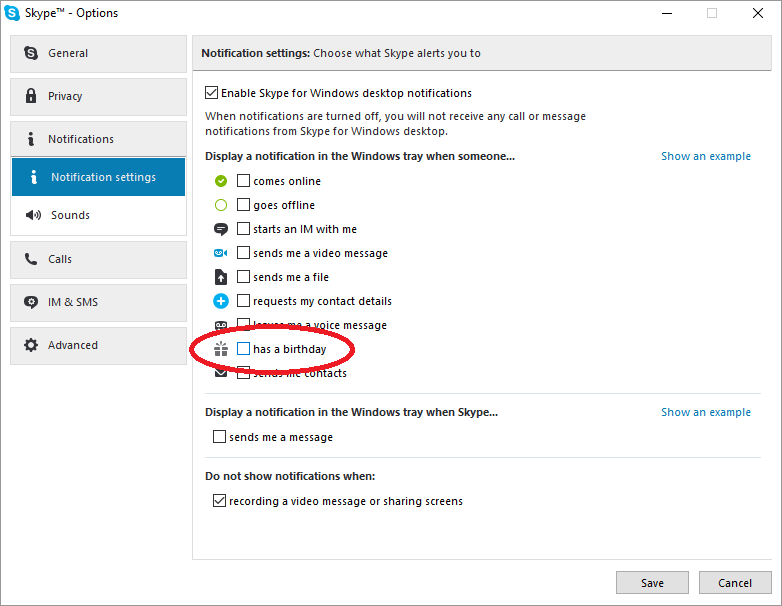Click the Advanced gear icon
The image size is (782, 606).
(31, 345)
